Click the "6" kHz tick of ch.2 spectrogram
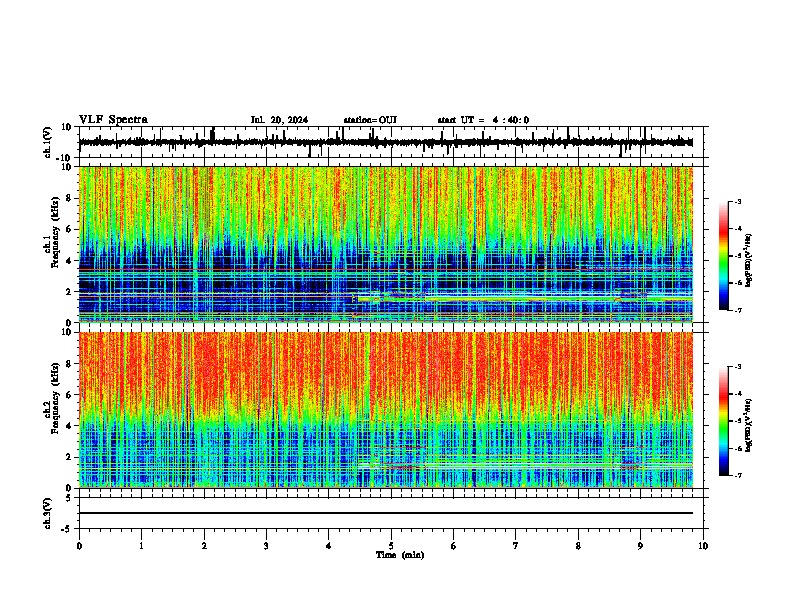The height and width of the screenshot is (612, 792). pos(69,395)
